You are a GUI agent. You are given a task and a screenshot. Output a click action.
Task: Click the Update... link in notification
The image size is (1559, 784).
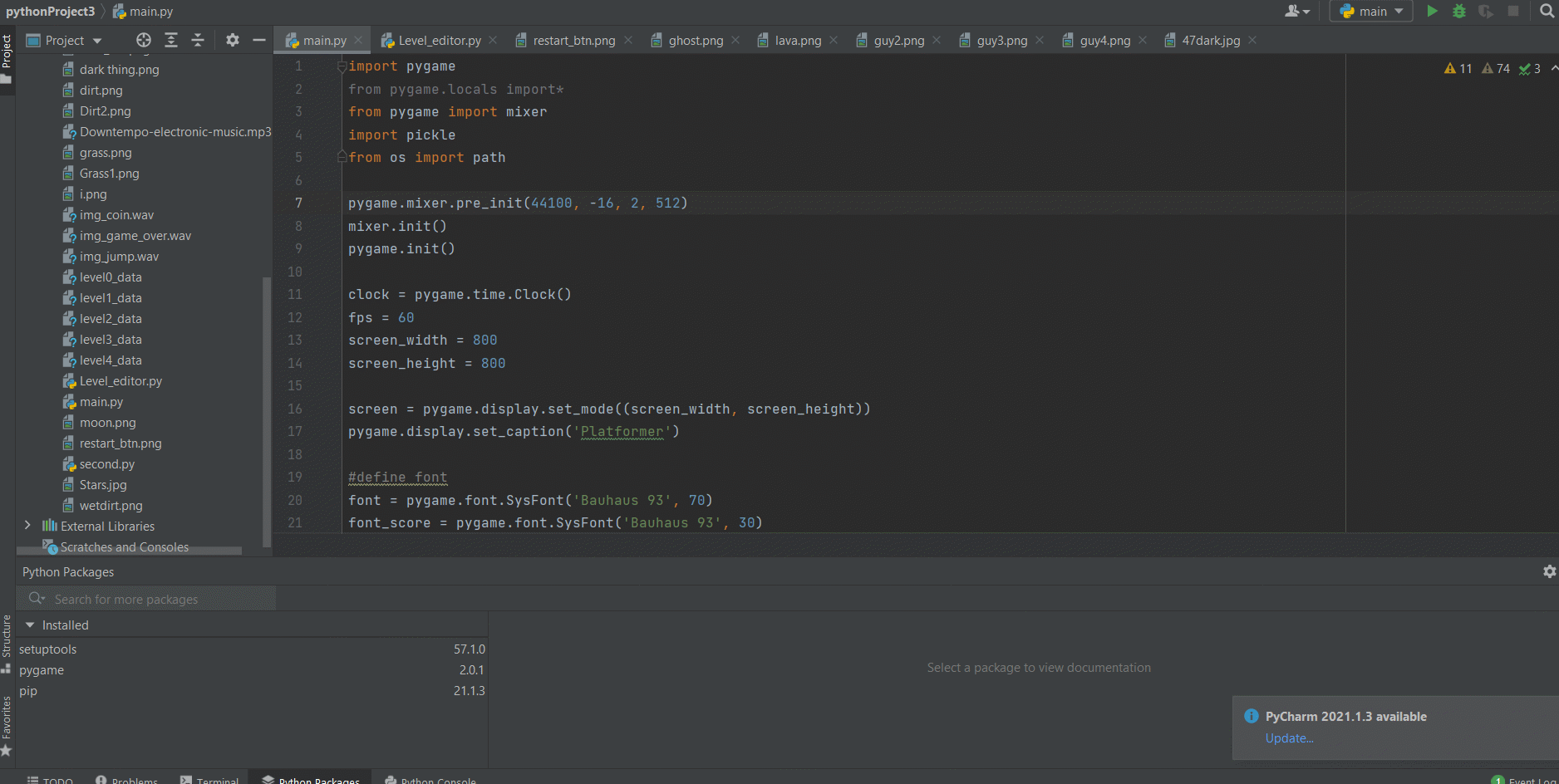coord(1289,737)
